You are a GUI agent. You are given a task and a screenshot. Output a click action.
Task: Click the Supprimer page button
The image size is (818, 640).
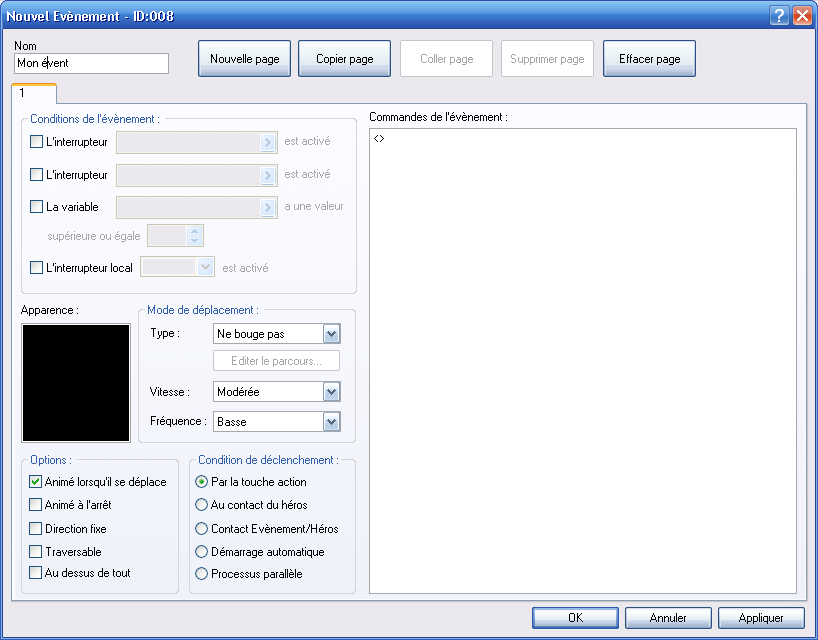point(547,58)
